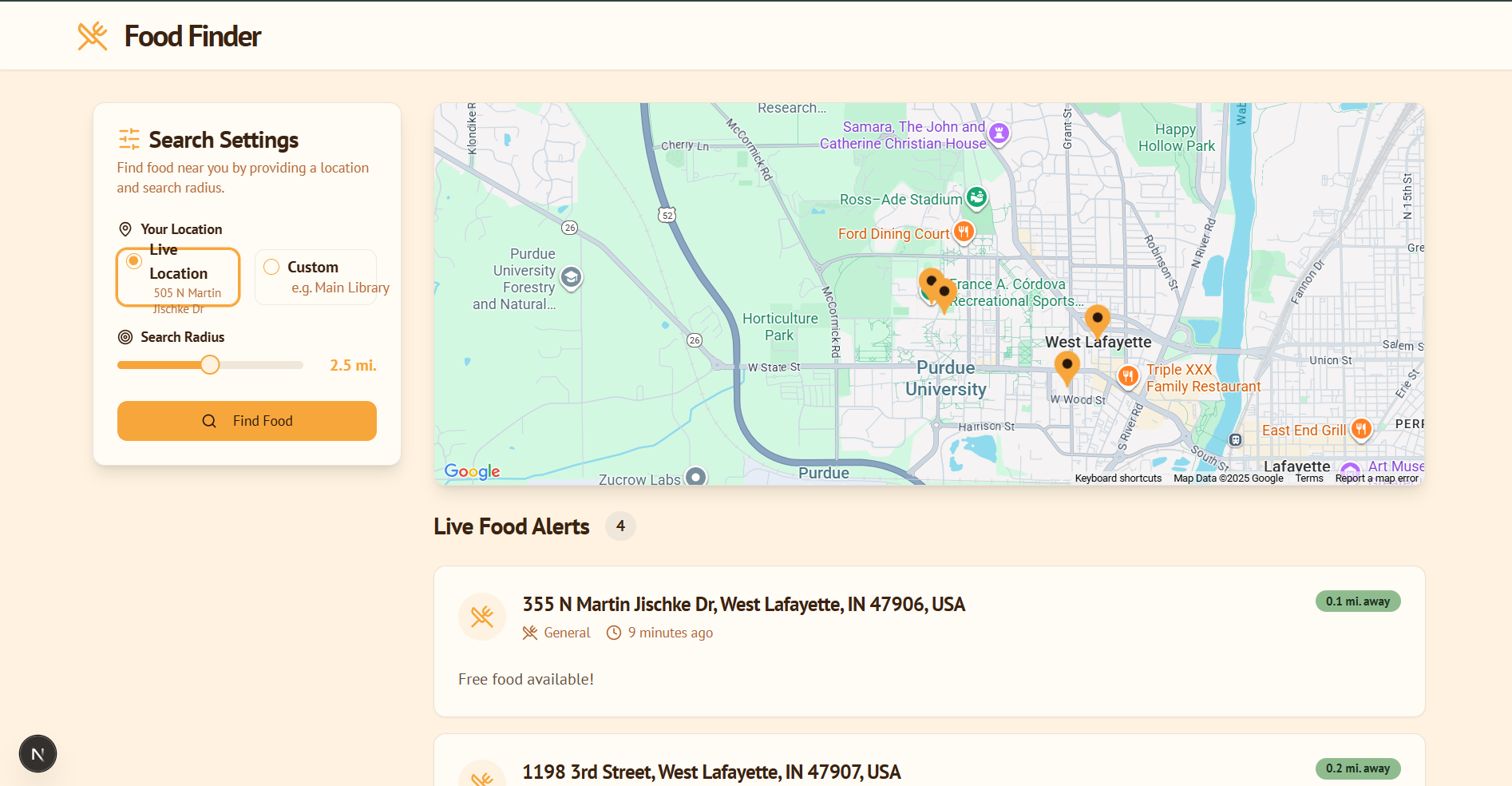Click the 'Horticulture Park' map label
1512x786 pixels.
pyautogui.click(x=780, y=327)
